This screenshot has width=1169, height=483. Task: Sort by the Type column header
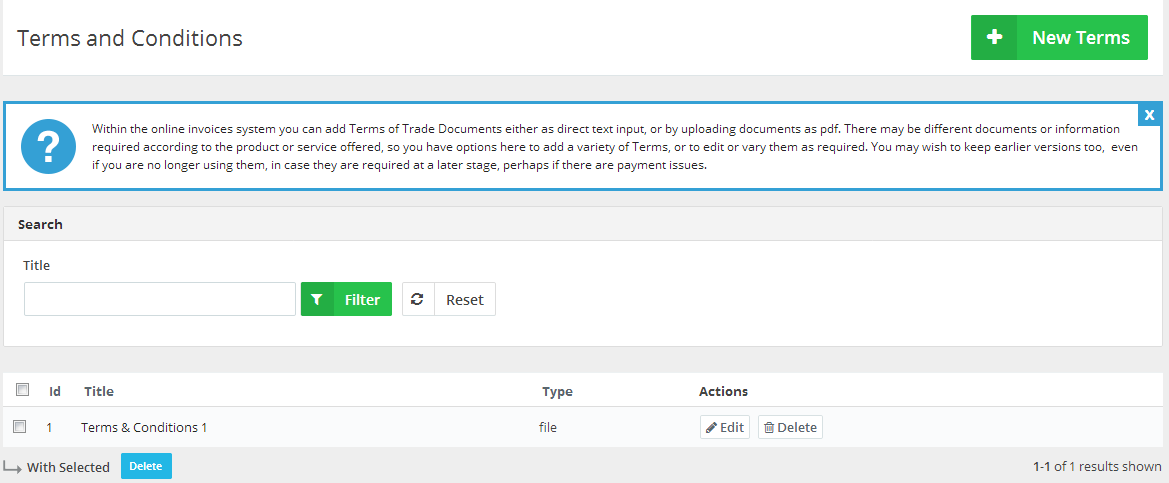[557, 391]
